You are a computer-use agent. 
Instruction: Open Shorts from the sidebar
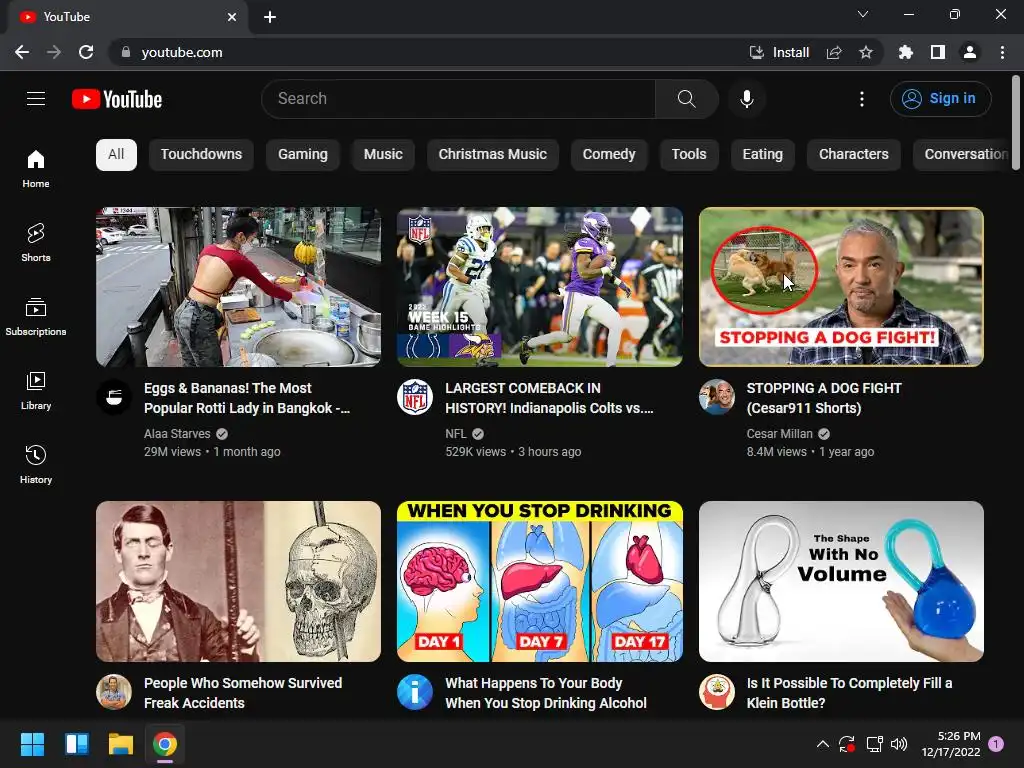pyautogui.click(x=36, y=242)
